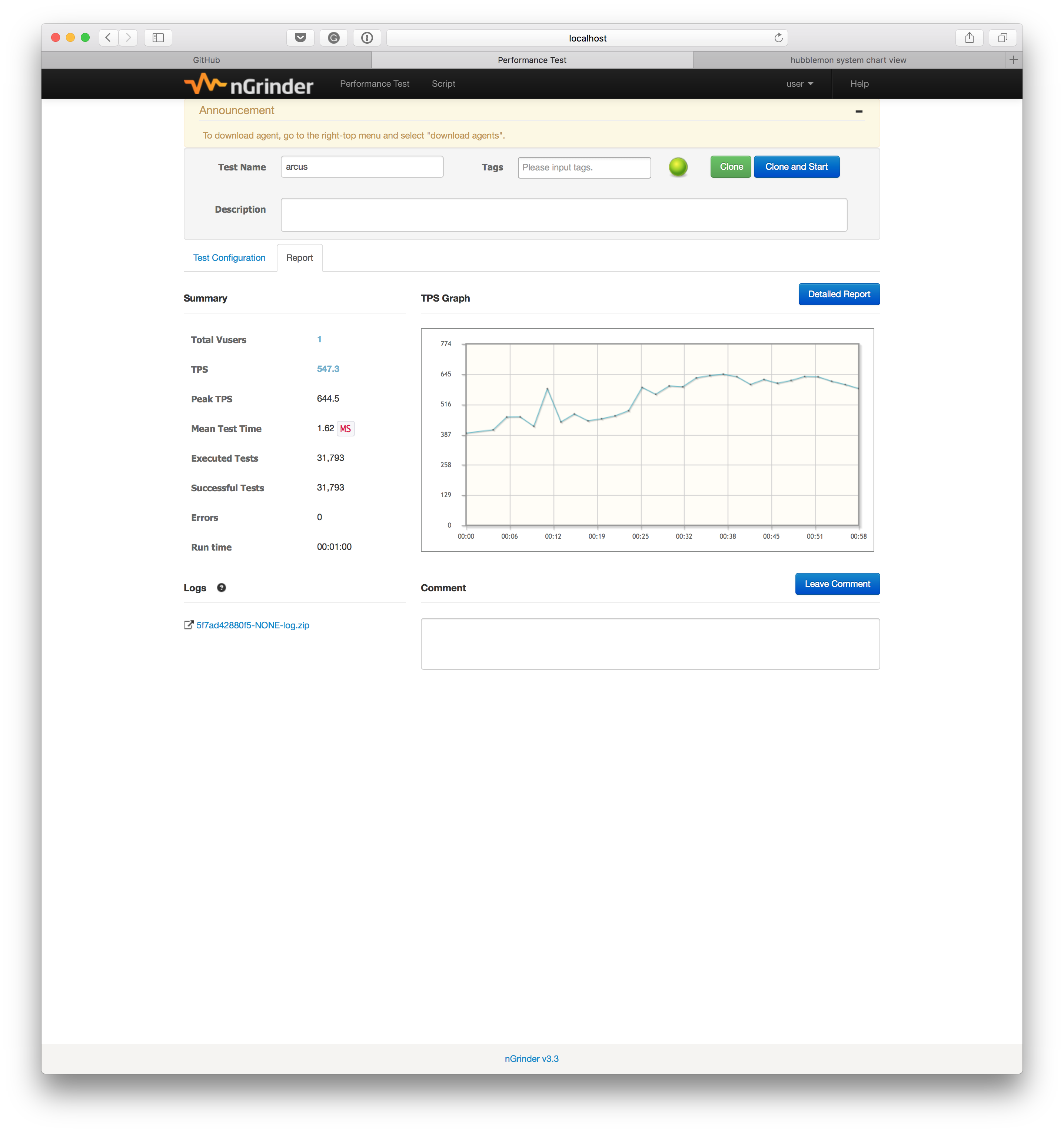
Task: Open Performance Test in the navbar
Action: coord(375,84)
